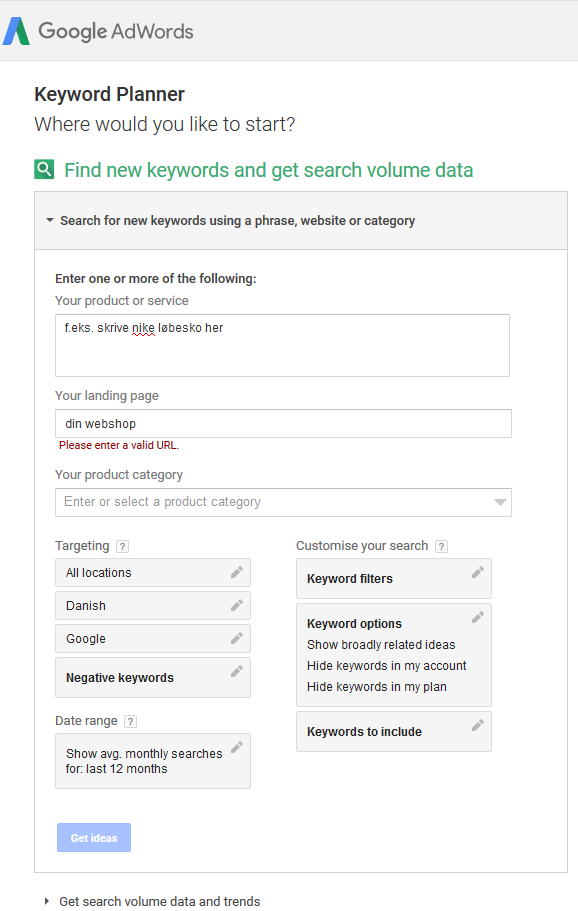Click the Your landing page field
Viewport: 578px width, 911px height.
pyautogui.click(x=283, y=424)
